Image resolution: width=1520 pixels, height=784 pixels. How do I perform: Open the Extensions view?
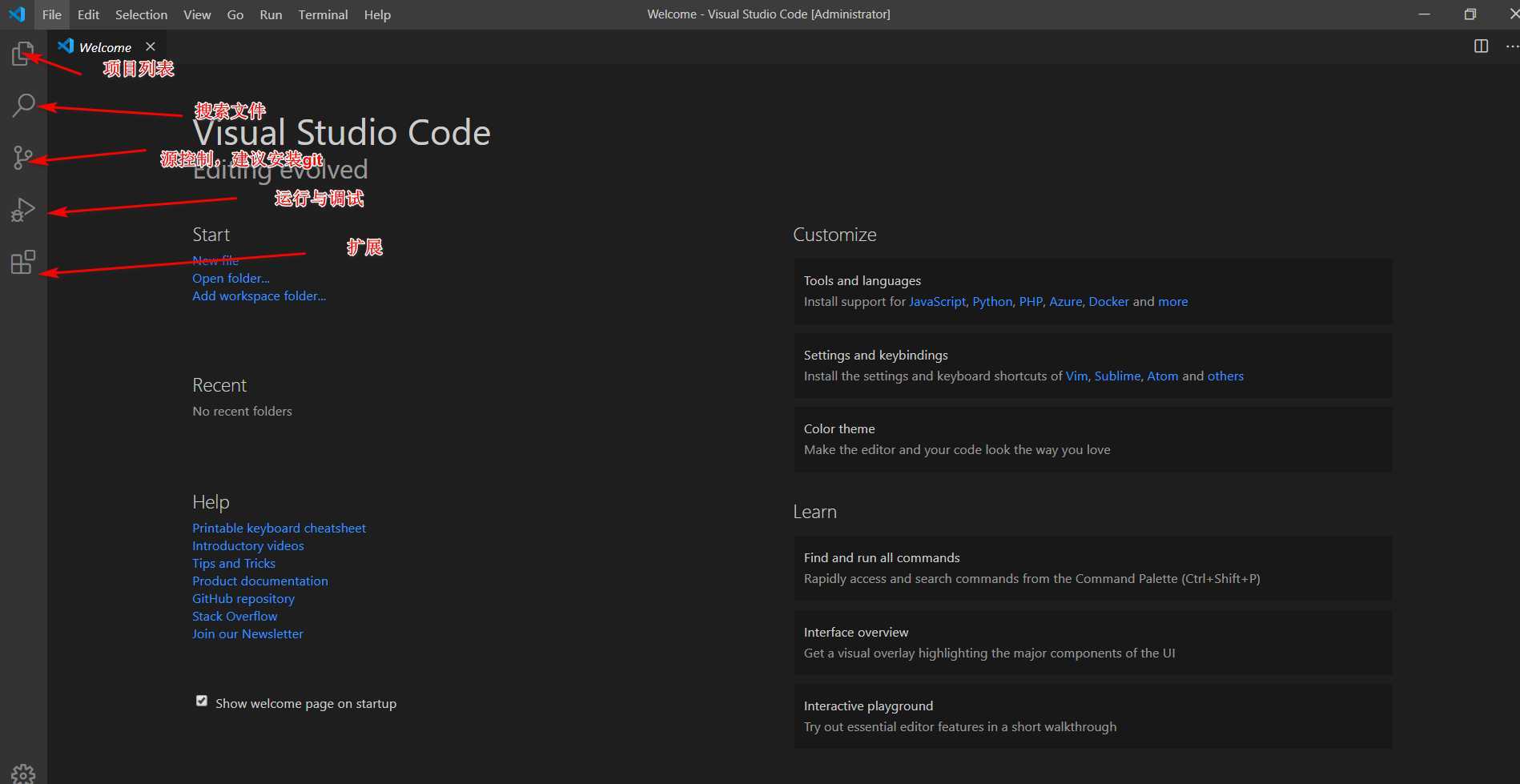pyautogui.click(x=23, y=262)
